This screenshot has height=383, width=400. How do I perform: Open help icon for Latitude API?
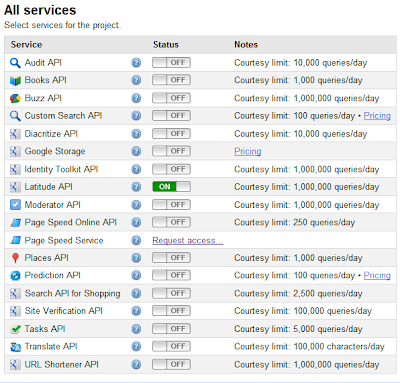(x=136, y=187)
